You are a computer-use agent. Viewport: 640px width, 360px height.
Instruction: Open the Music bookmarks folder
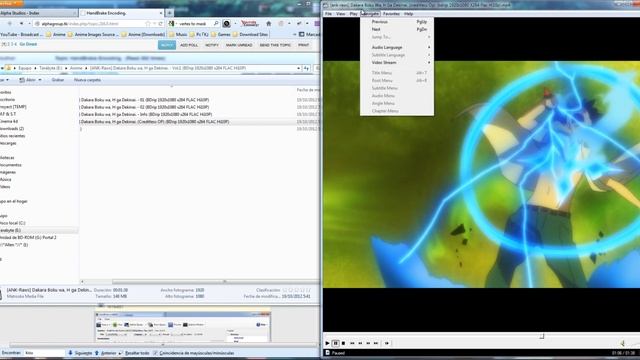tap(178, 35)
